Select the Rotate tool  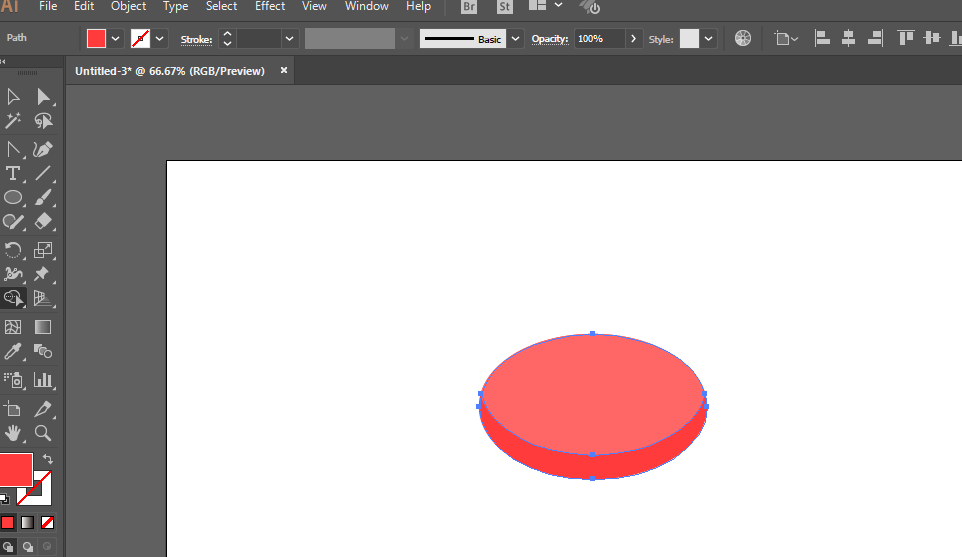pos(13,250)
